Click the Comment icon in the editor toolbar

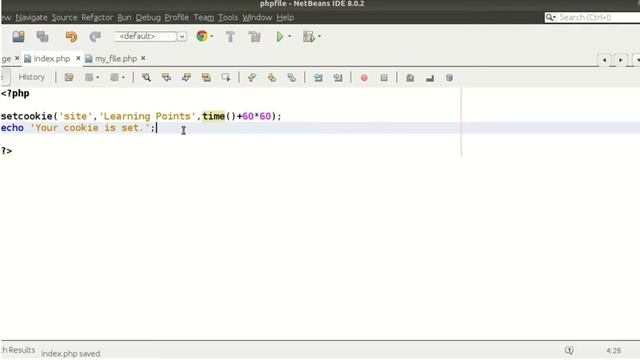click(x=410, y=78)
